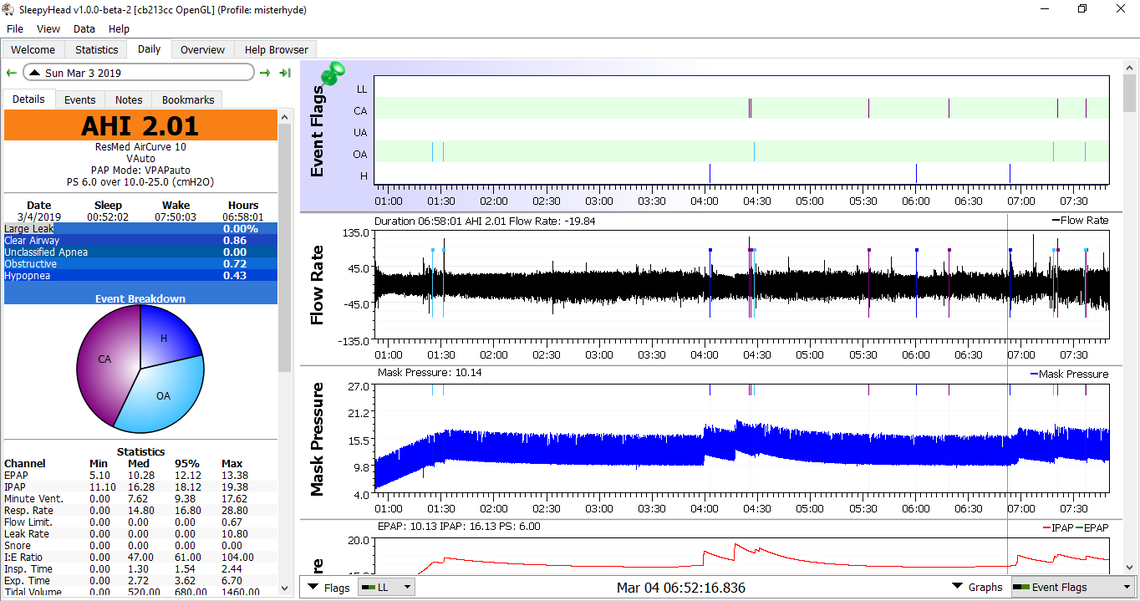Open the Bookmarks sub-tab
1140x601 pixels.
[188, 100]
